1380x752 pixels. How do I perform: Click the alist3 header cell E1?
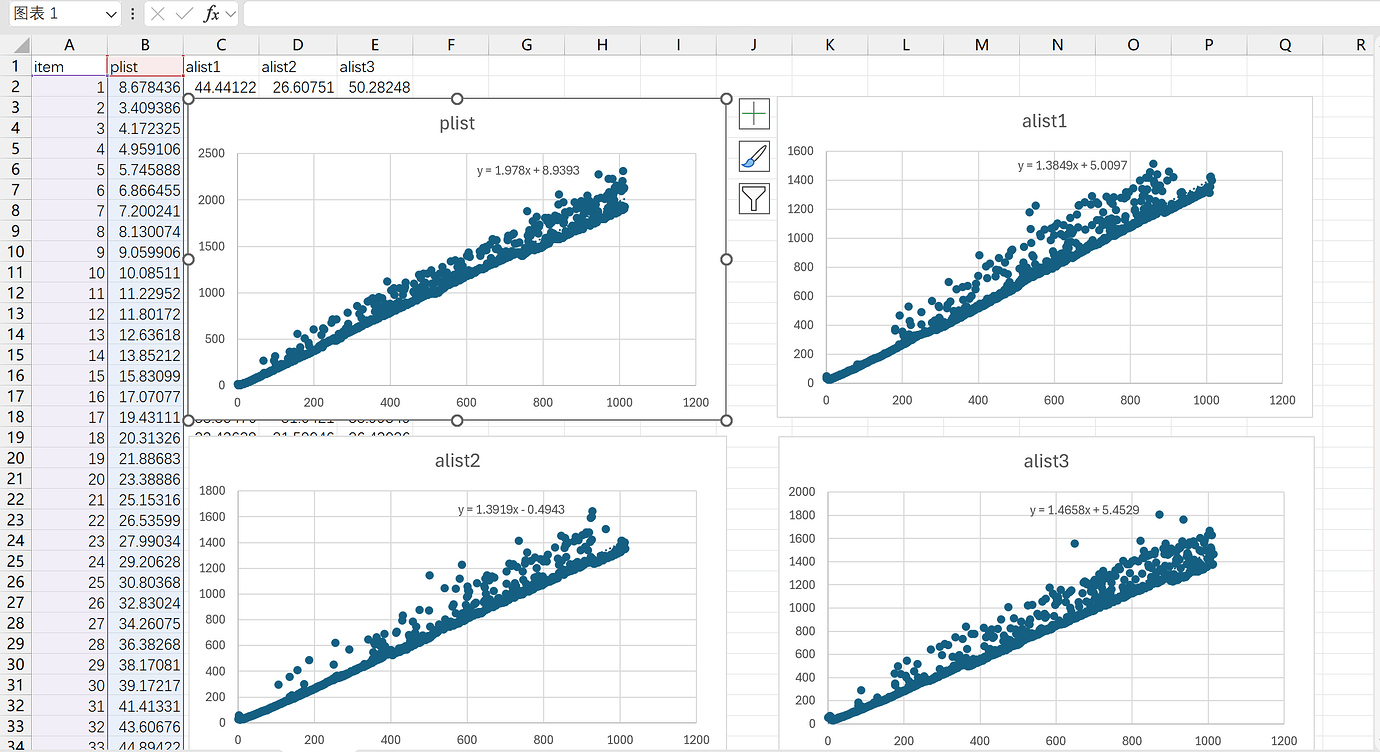tap(374, 66)
